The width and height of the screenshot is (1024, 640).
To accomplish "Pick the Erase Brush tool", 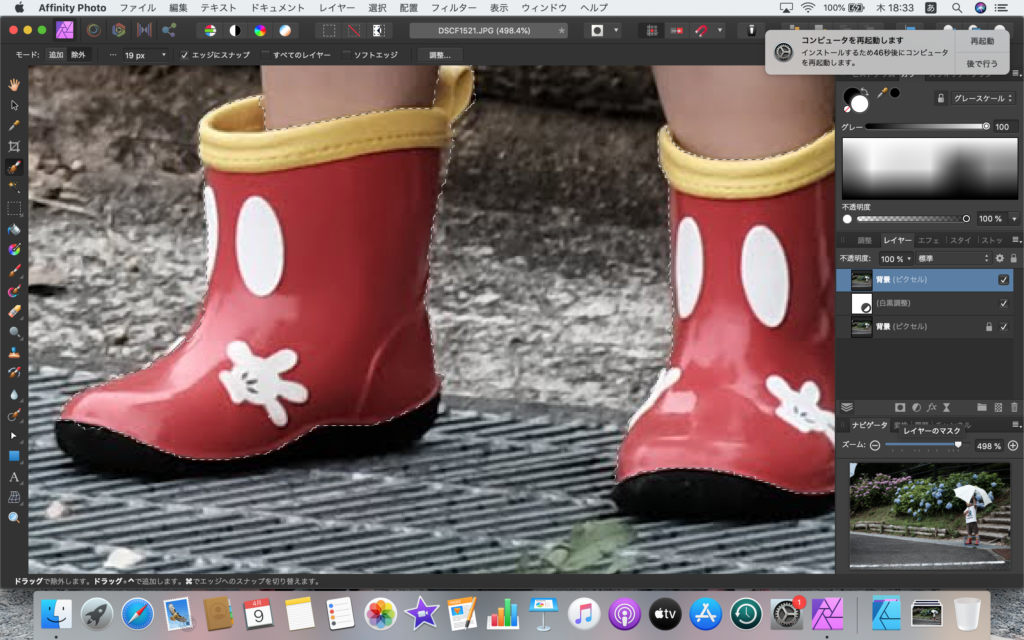I will point(14,312).
